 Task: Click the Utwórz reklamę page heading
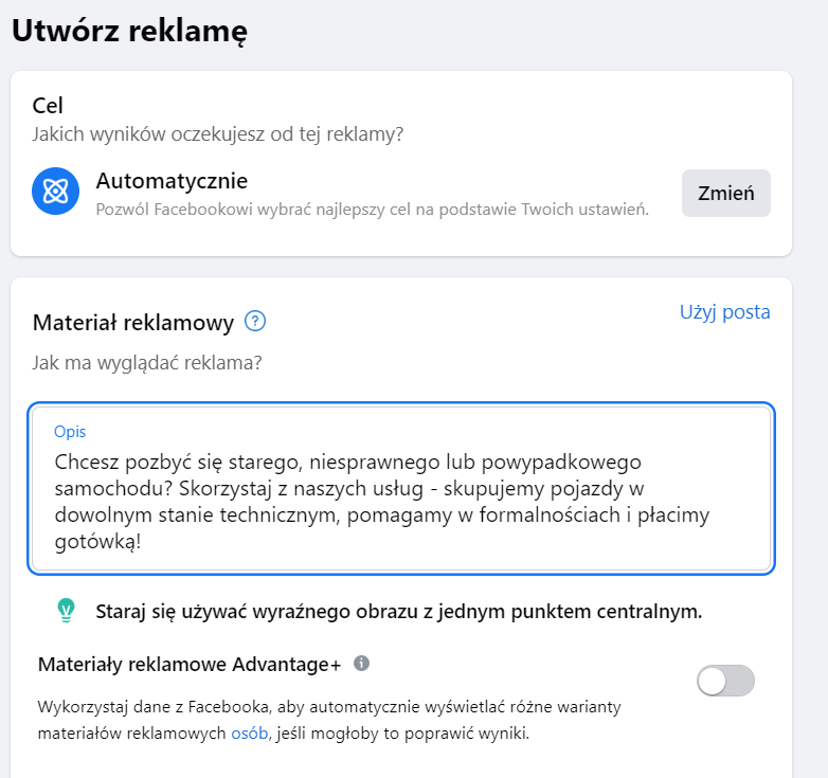pyautogui.click(x=129, y=31)
